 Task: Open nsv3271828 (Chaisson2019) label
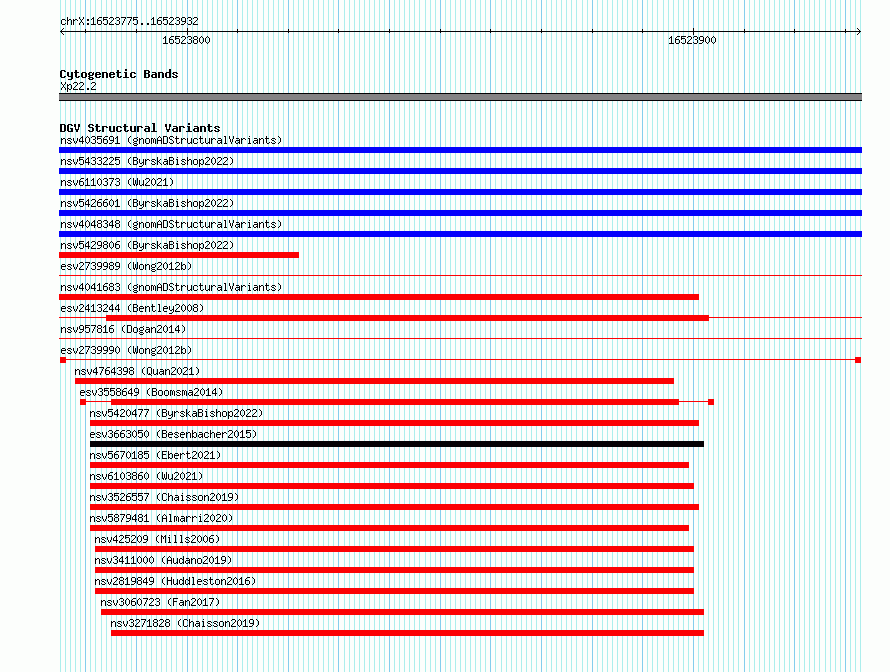[x=185, y=623]
